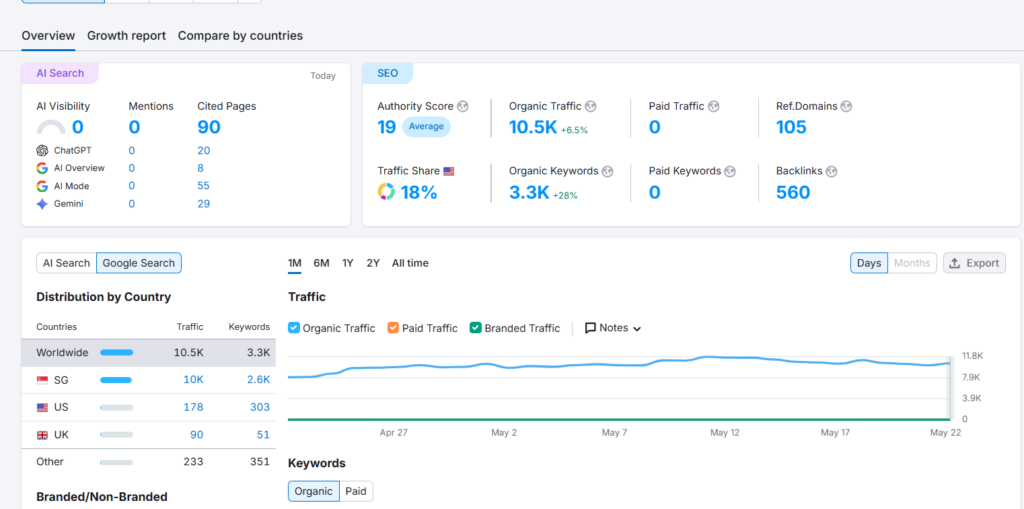1024x509 pixels.
Task: Click ChatGPT cited pages value 20
Action: pos(204,150)
